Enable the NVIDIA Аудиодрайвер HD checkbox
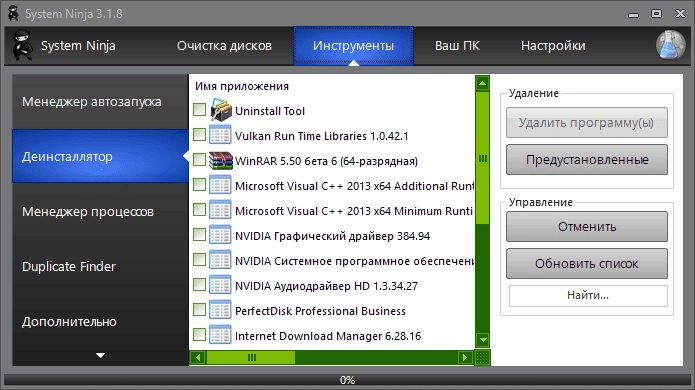The image size is (695, 390). [x=199, y=285]
